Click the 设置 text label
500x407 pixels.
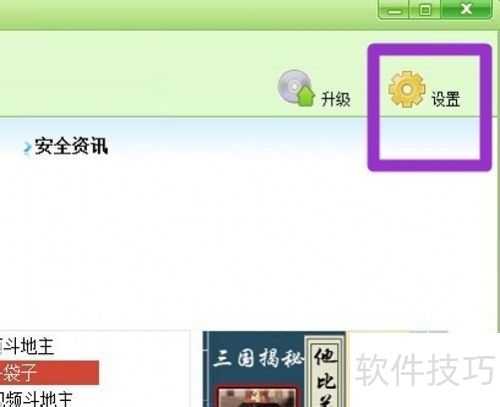(x=446, y=99)
